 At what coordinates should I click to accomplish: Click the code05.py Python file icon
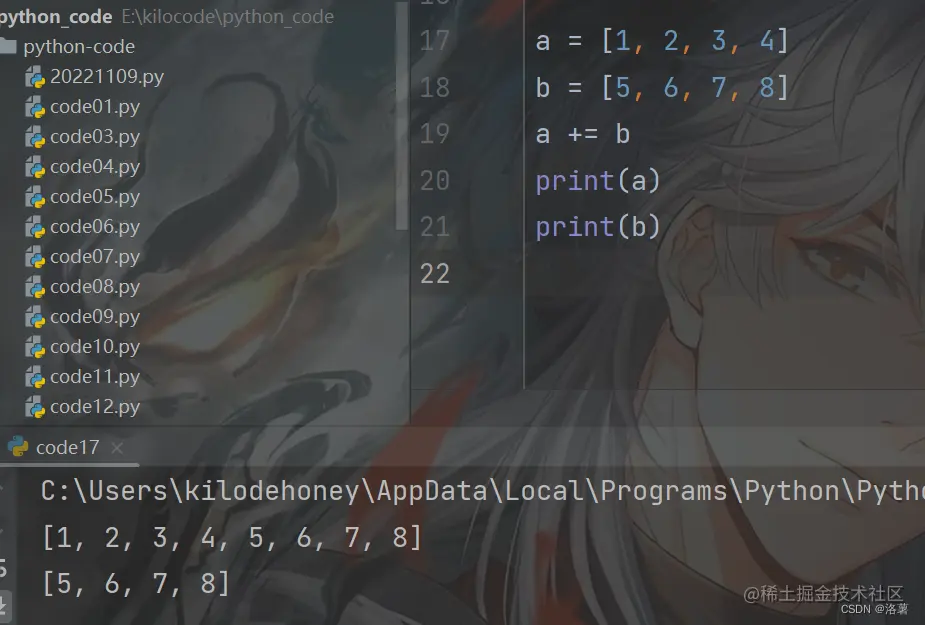(x=35, y=197)
